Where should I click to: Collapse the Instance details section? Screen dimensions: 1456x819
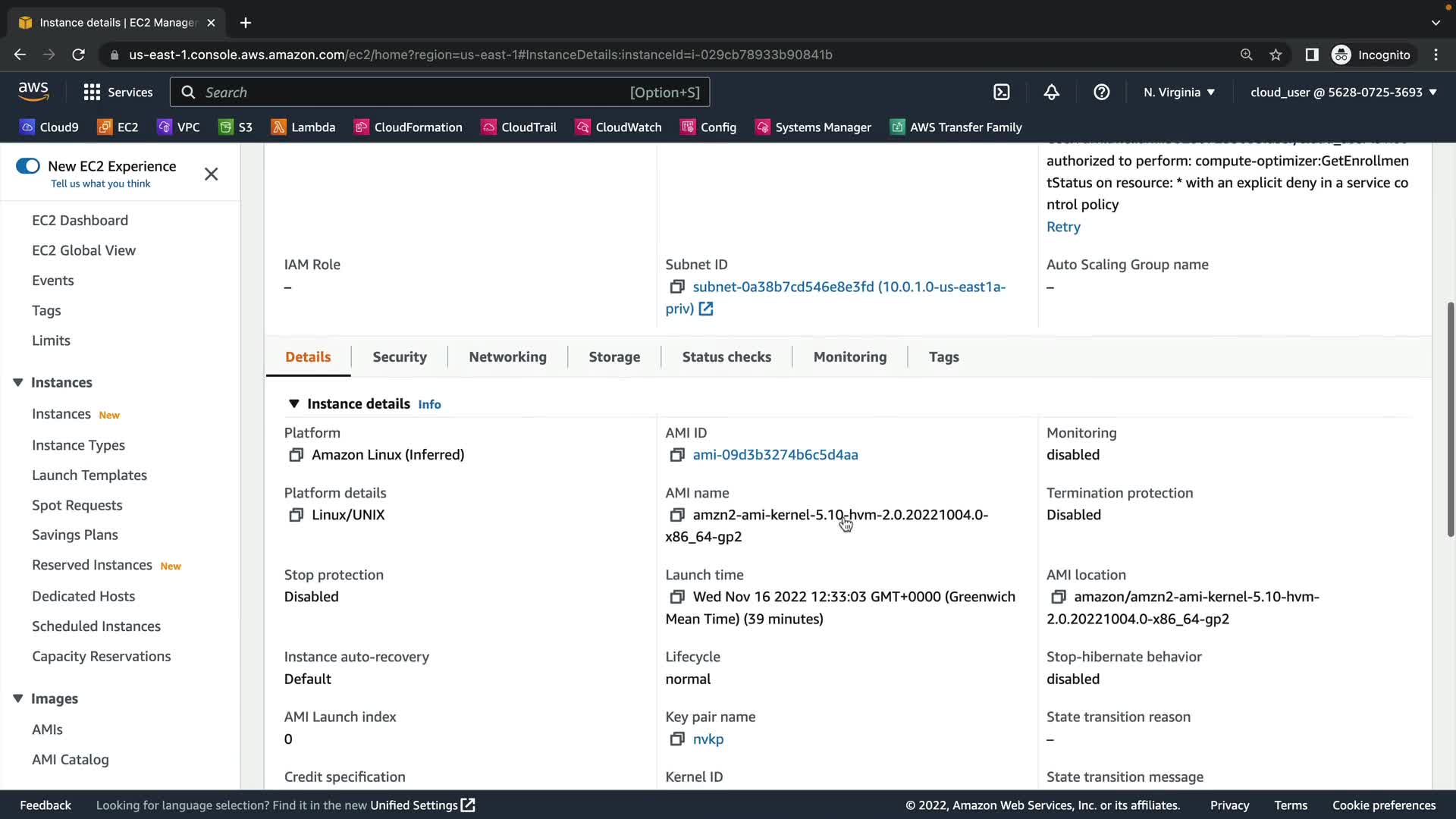293,404
